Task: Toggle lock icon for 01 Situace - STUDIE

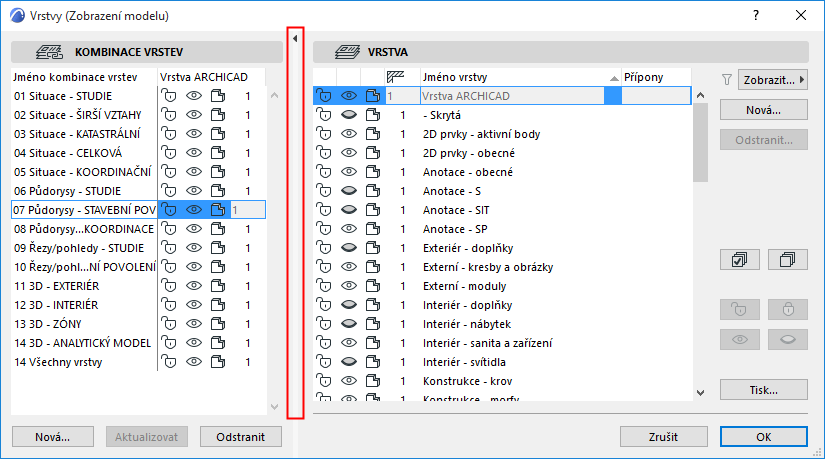Action: point(168,96)
